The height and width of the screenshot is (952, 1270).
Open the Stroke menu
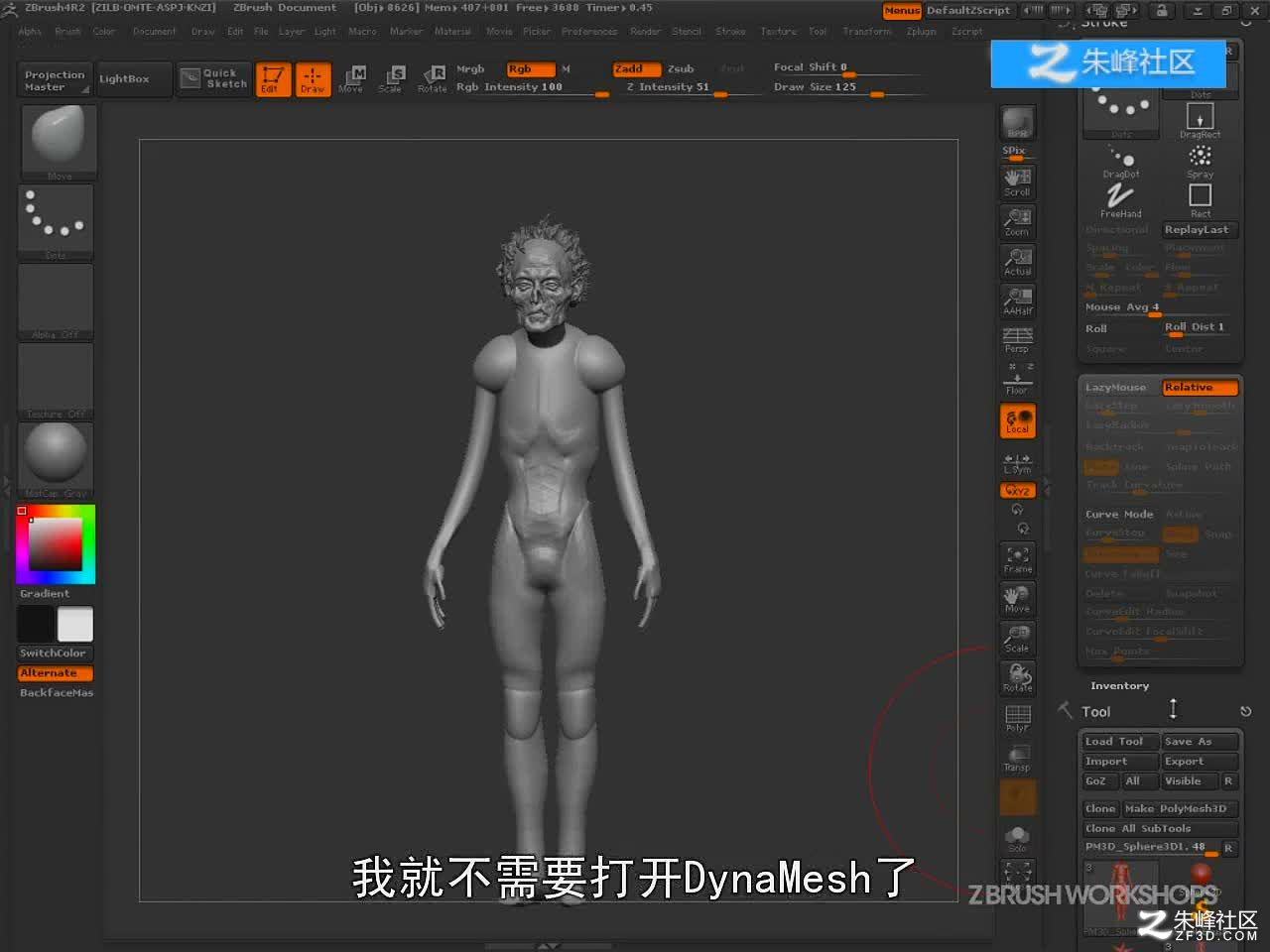[x=730, y=32]
